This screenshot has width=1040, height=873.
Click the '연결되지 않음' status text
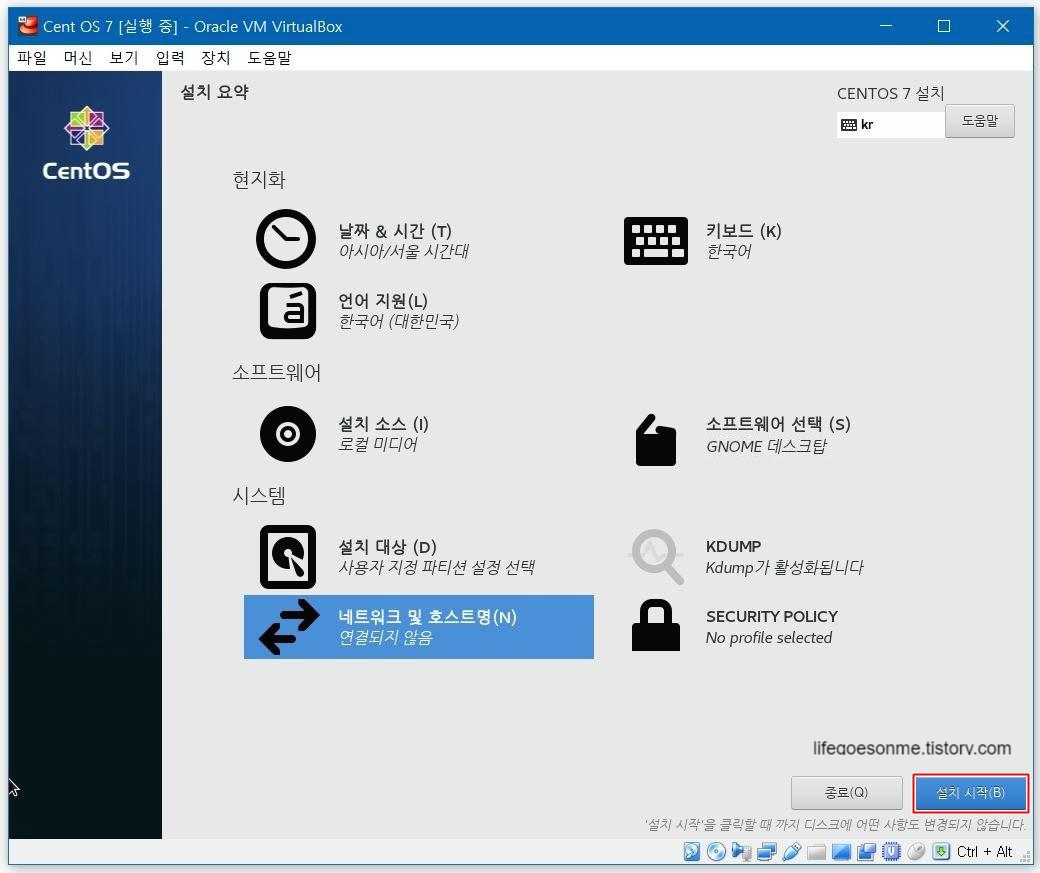click(x=385, y=638)
